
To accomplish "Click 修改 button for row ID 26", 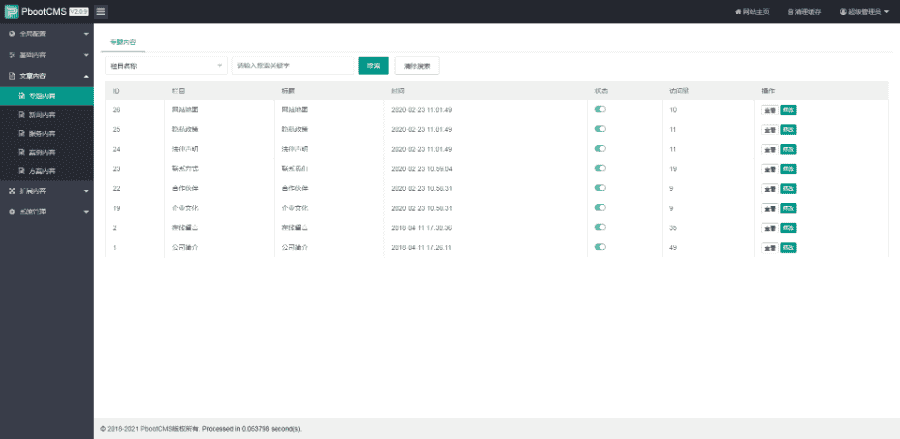I will pyautogui.click(x=788, y=110).
